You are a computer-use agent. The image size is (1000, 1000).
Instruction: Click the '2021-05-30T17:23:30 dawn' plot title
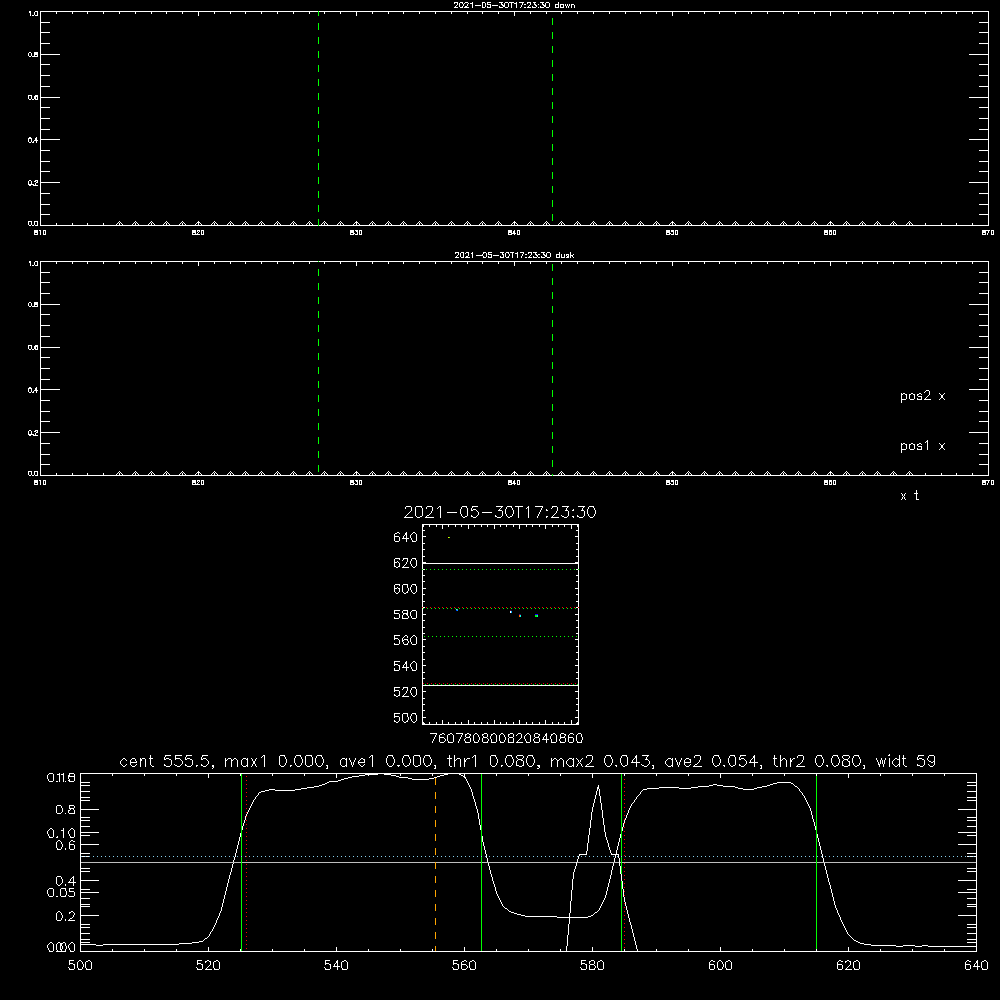point(514,5)
